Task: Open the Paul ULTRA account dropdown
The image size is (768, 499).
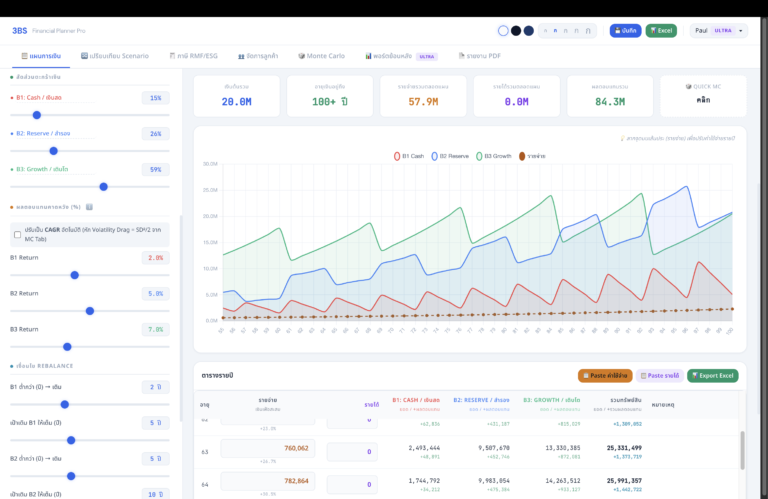Action: [719, 31]
